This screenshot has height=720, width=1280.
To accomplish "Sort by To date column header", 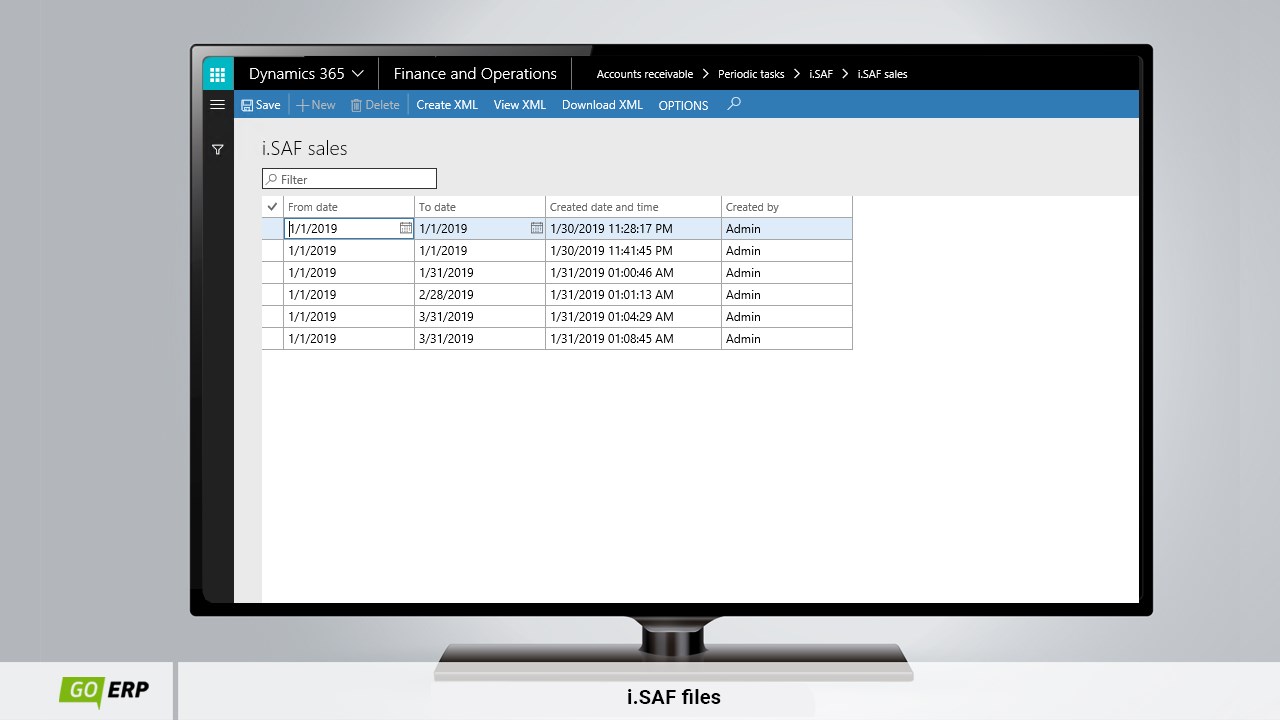I will click(480, 207).
